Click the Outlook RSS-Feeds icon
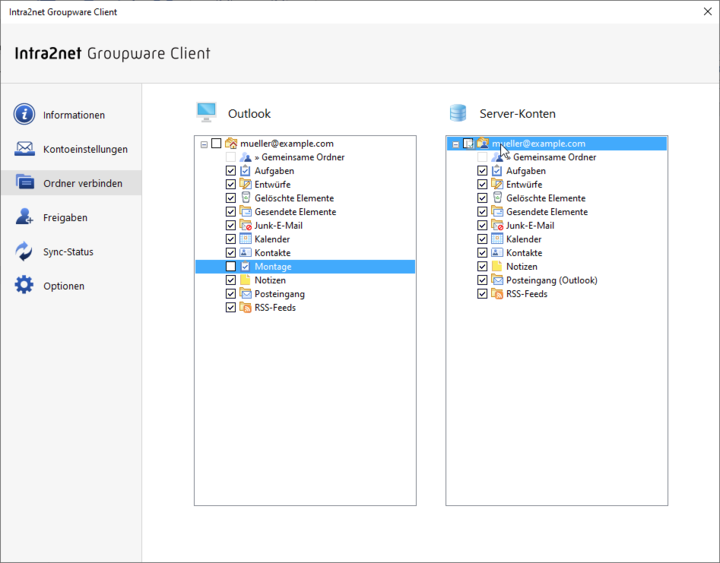Screen dimensions: 720x563 tap(246, 307)
